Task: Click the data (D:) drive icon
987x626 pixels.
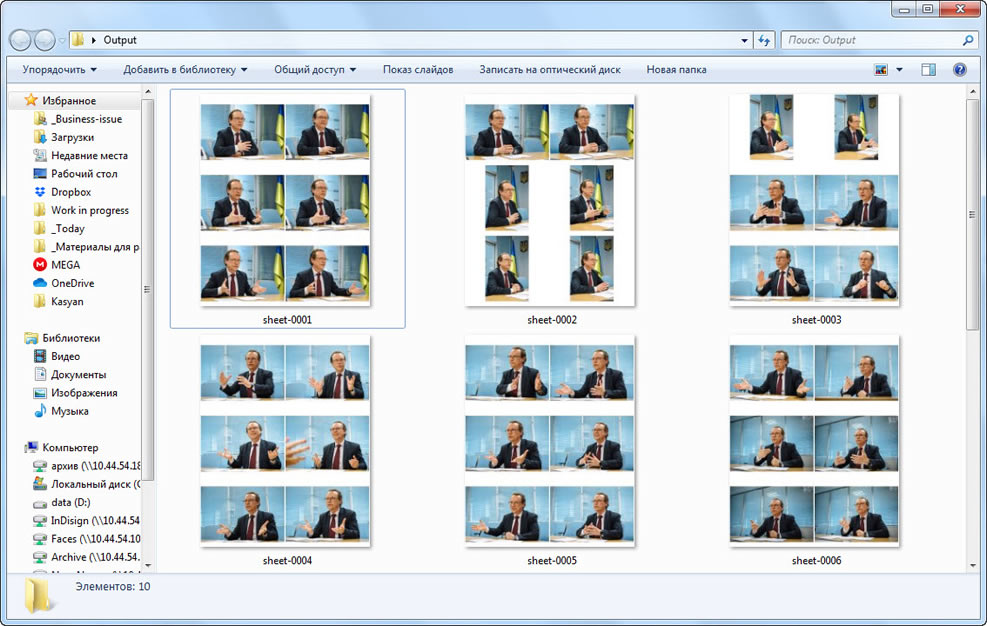Action: click(x=40, y=503)
